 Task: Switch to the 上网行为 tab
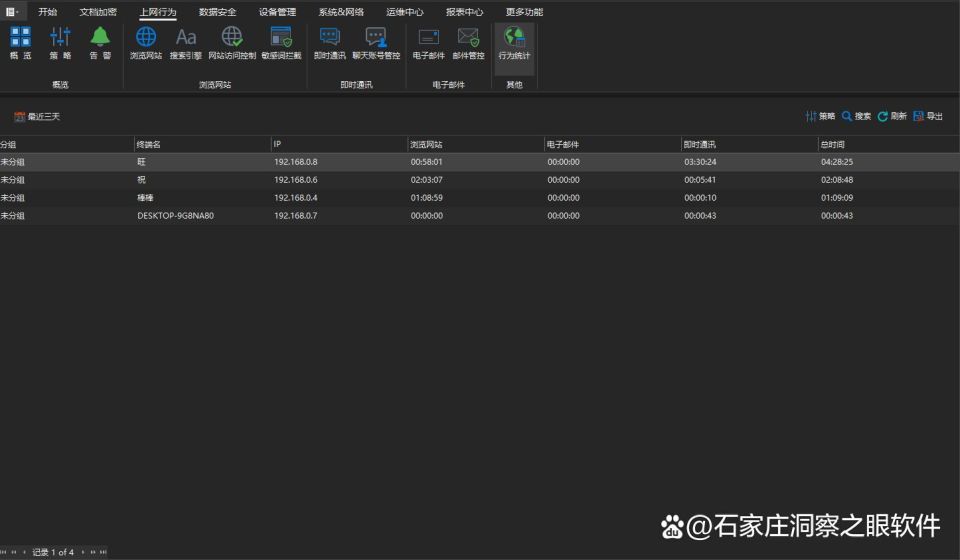(x=158, y=12)
